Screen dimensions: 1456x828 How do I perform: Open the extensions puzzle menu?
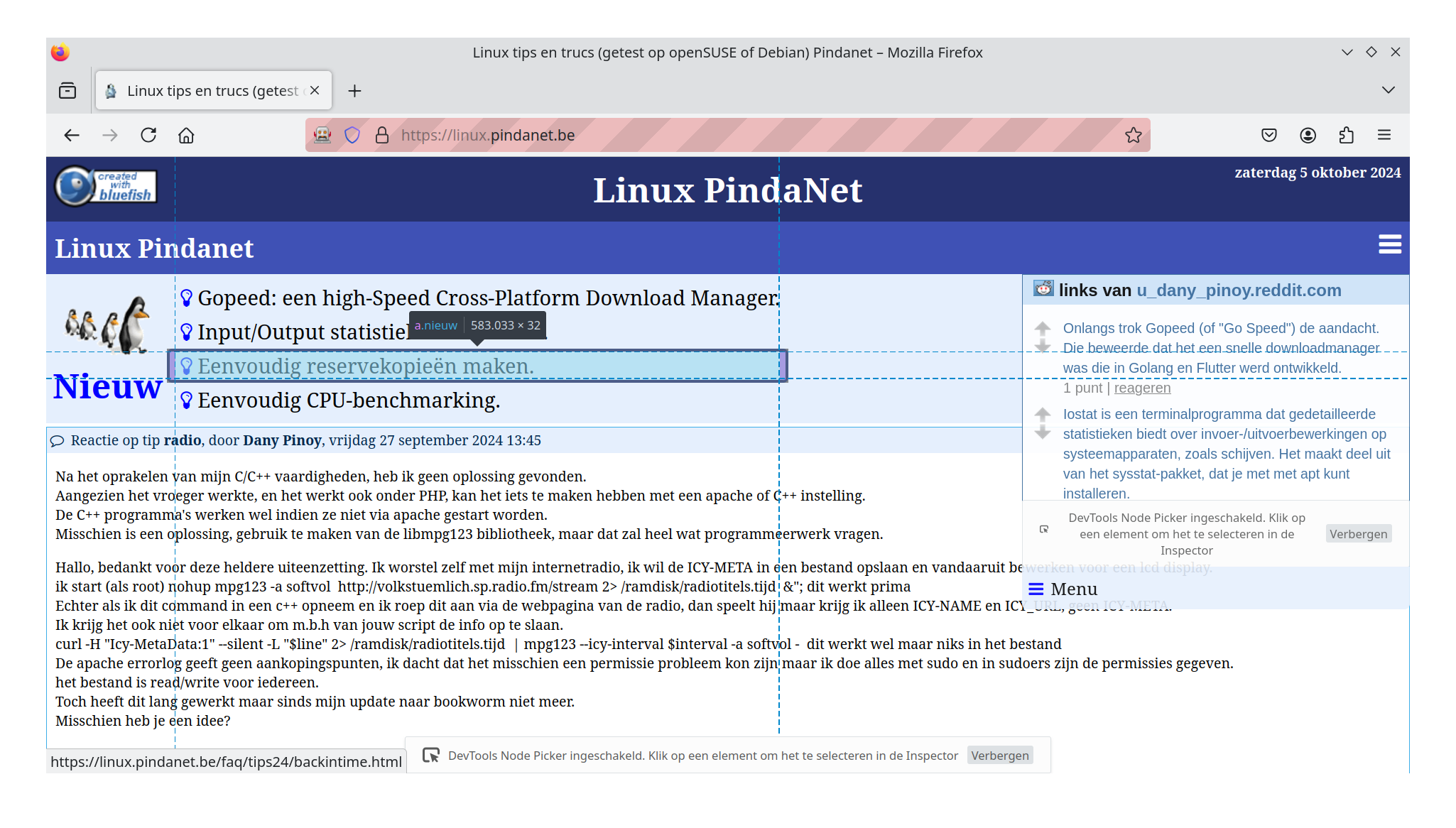point(1346,135)
